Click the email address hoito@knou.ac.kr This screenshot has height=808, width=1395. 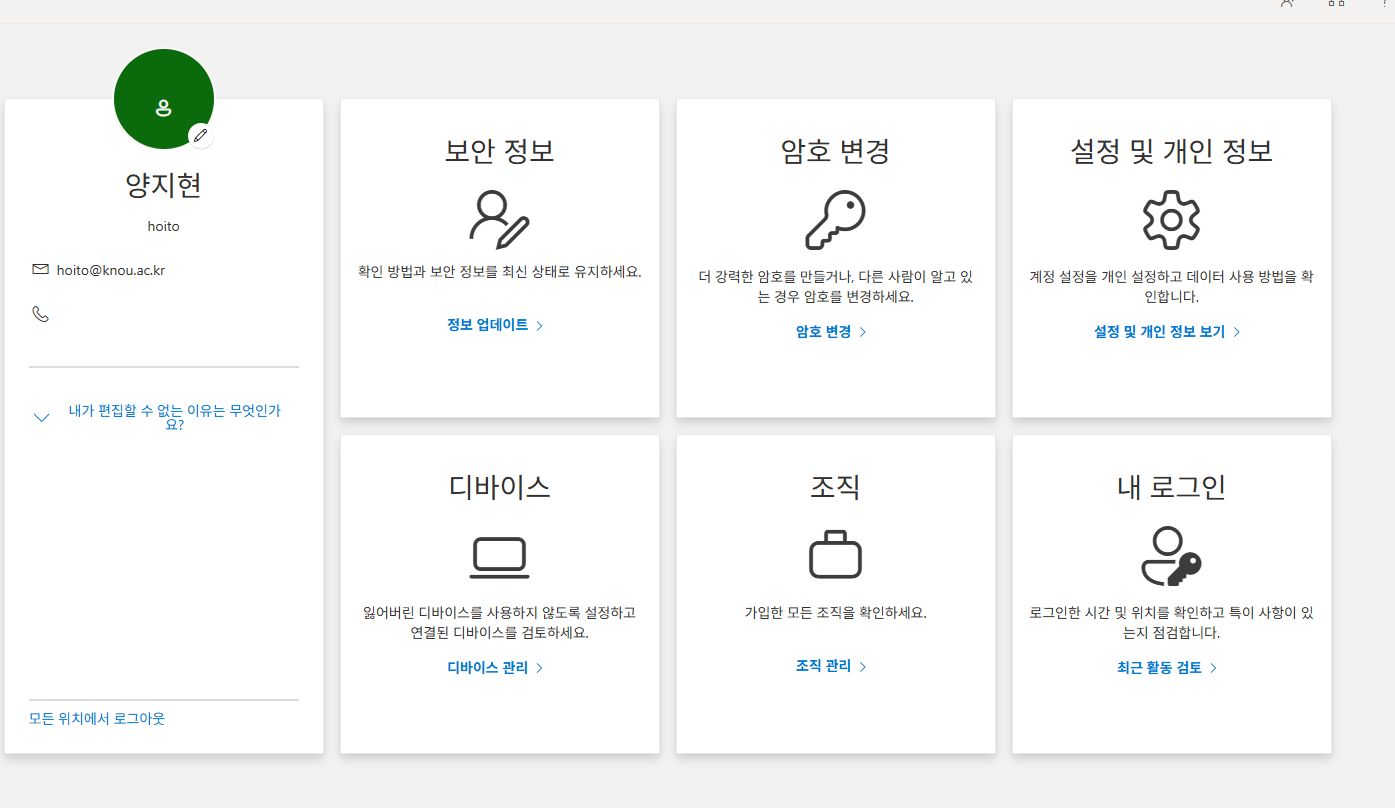pyautogui.click(x=111, y=270)
